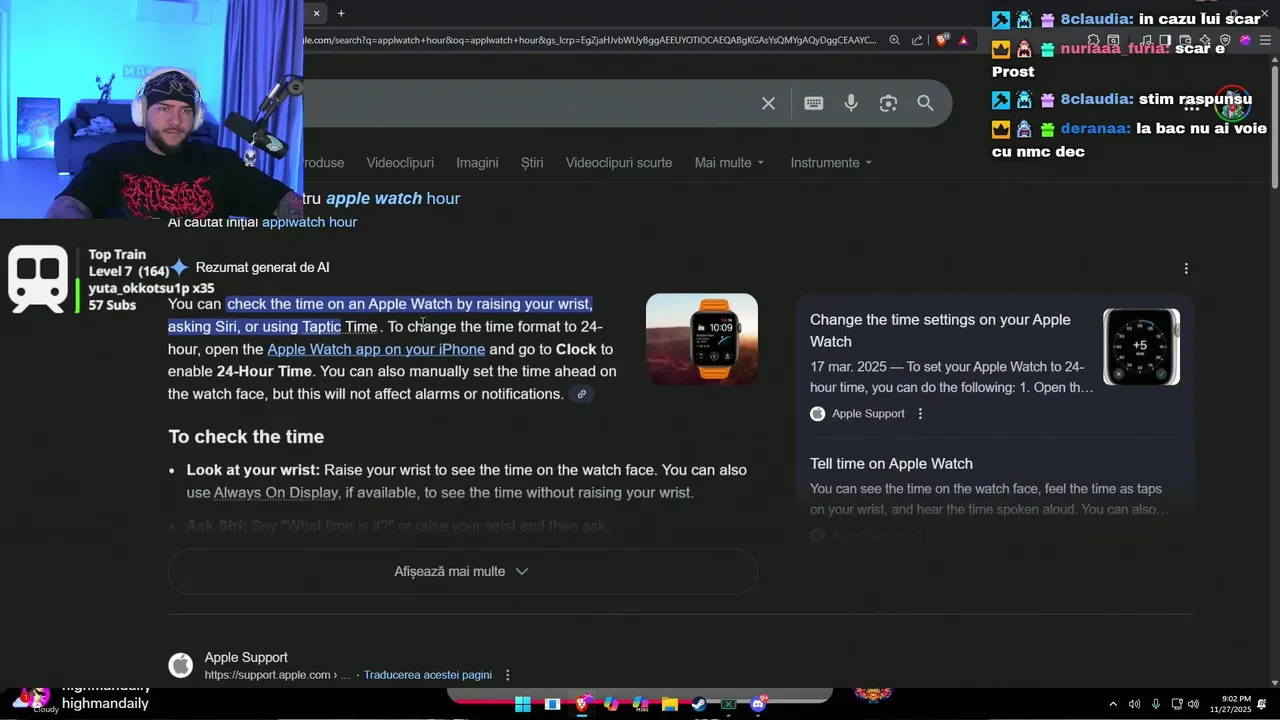Viewport: 1280px width, 720px height.
Task: Switch to Videoclipuri scurte tab
Action: click(619, 162)
